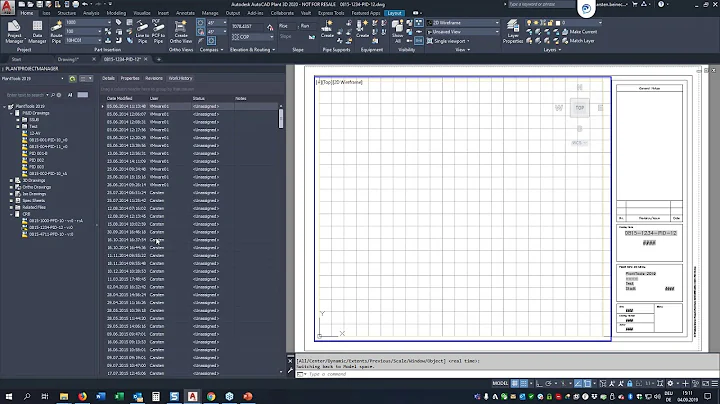Viewport: 720px width, 404px height.
Task: Expand the Elevation & Routing panel
Action: click(253, 50)
